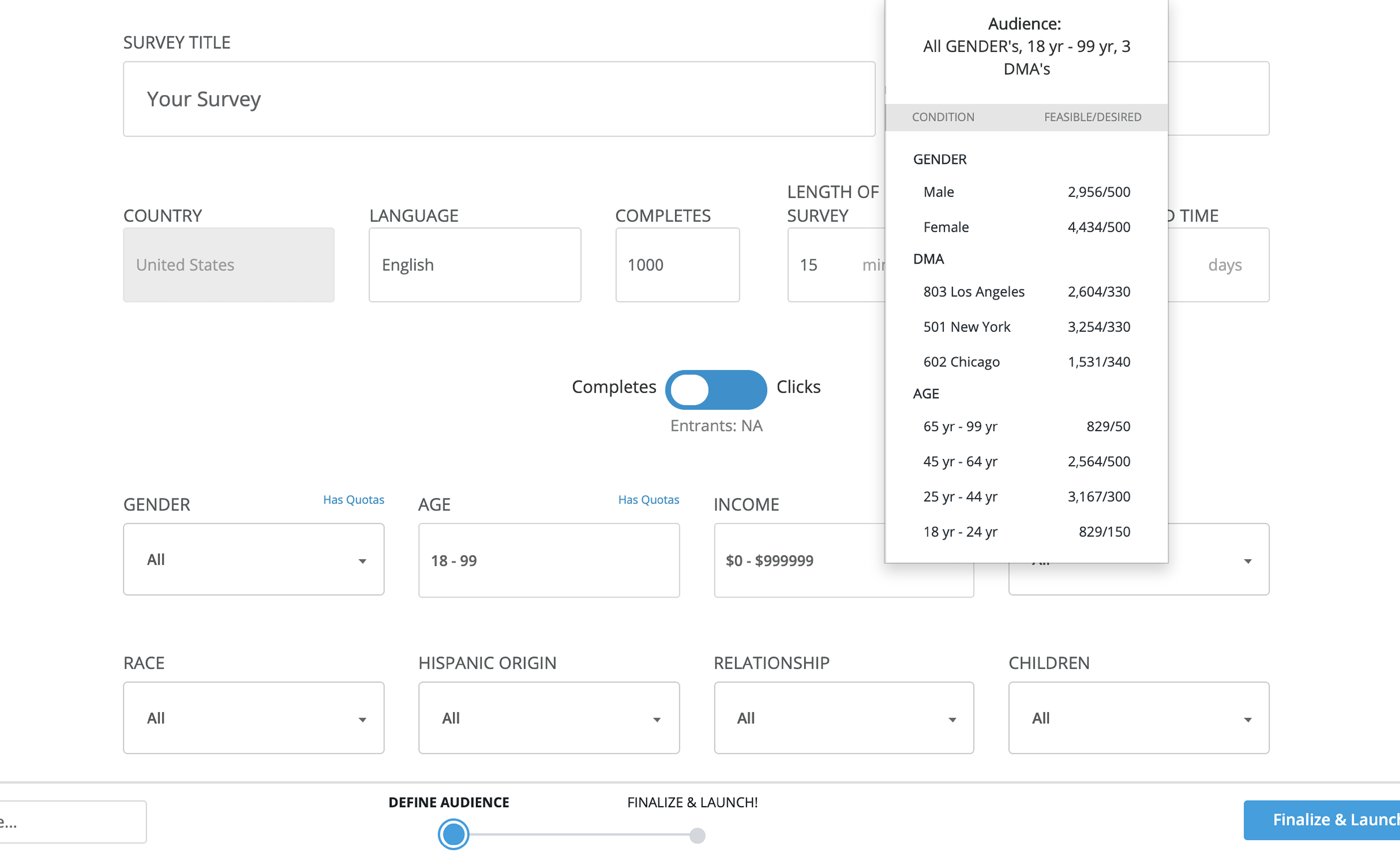Click the Completes field with 1000

(x=677, y=265)
